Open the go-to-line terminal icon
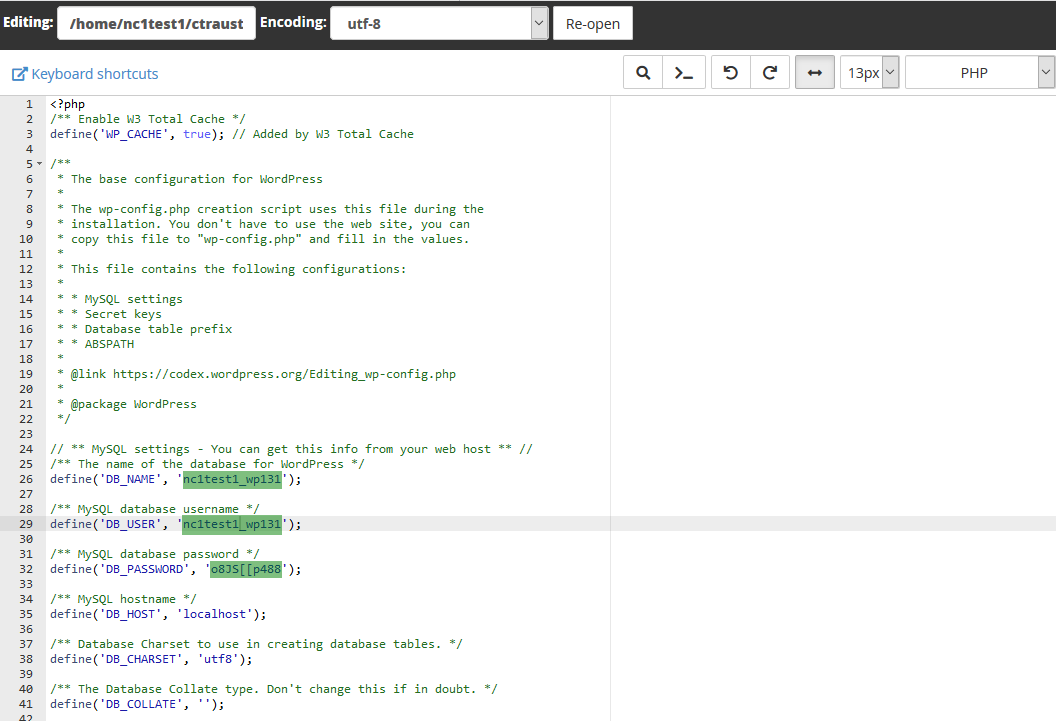Viewport: 1056px width, 721px height. (x=684, y=73)
